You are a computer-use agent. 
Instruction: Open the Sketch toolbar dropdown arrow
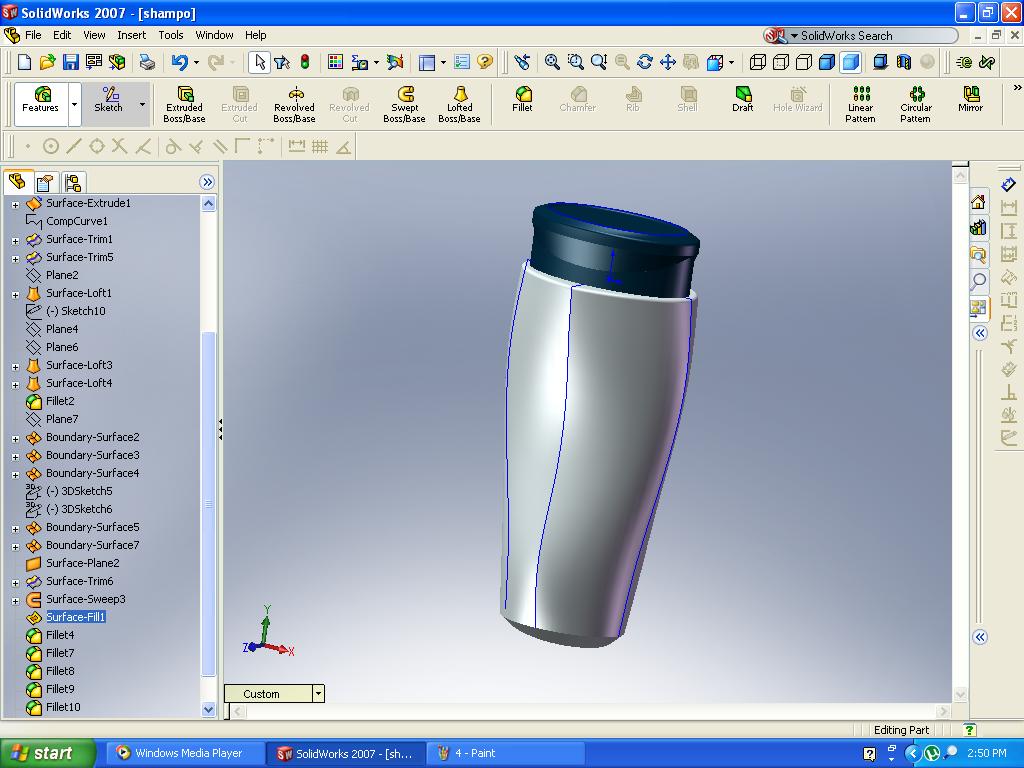[142, 104]
